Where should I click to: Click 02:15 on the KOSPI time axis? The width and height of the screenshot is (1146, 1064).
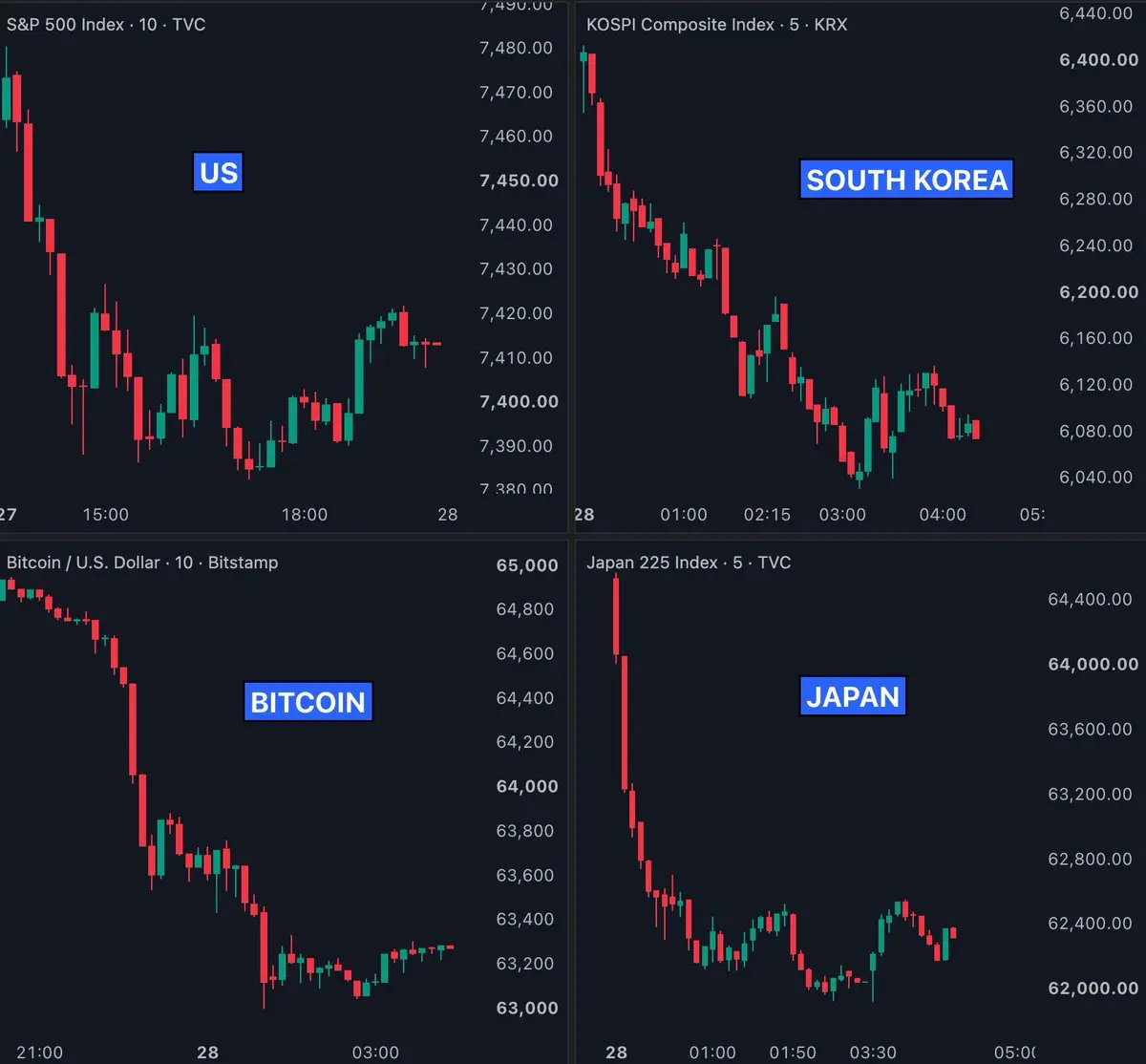click(768, 515)
